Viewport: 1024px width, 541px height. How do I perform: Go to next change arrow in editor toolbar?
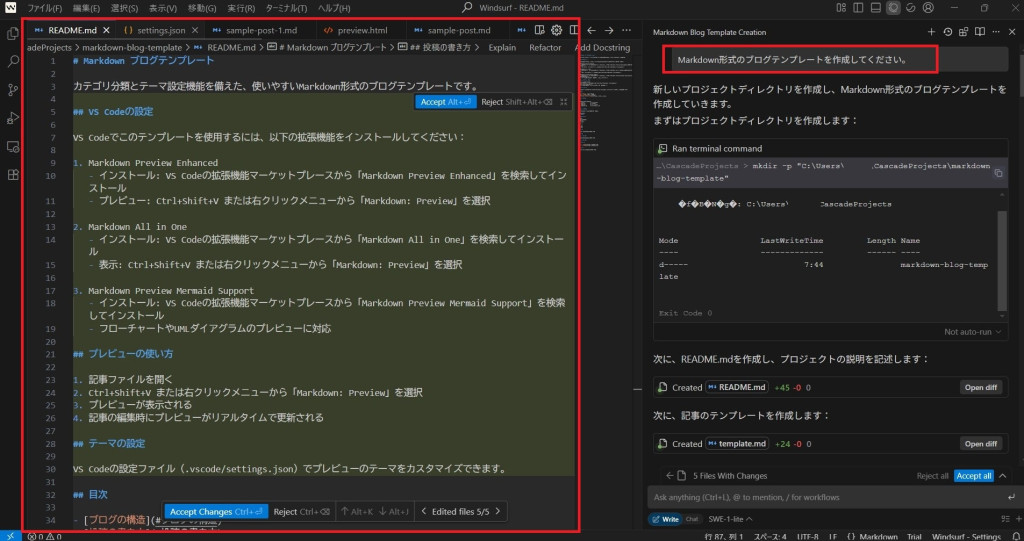point(609,30)
